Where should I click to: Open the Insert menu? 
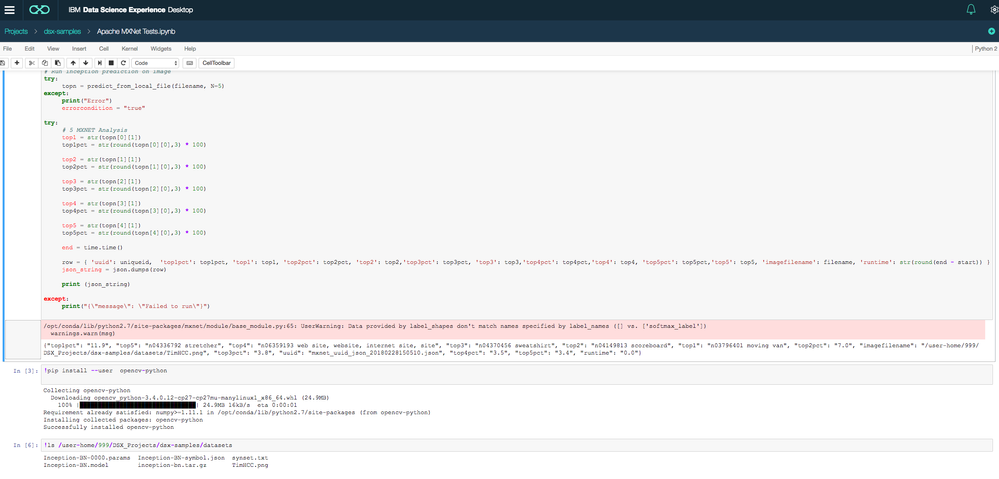[79, 48]
